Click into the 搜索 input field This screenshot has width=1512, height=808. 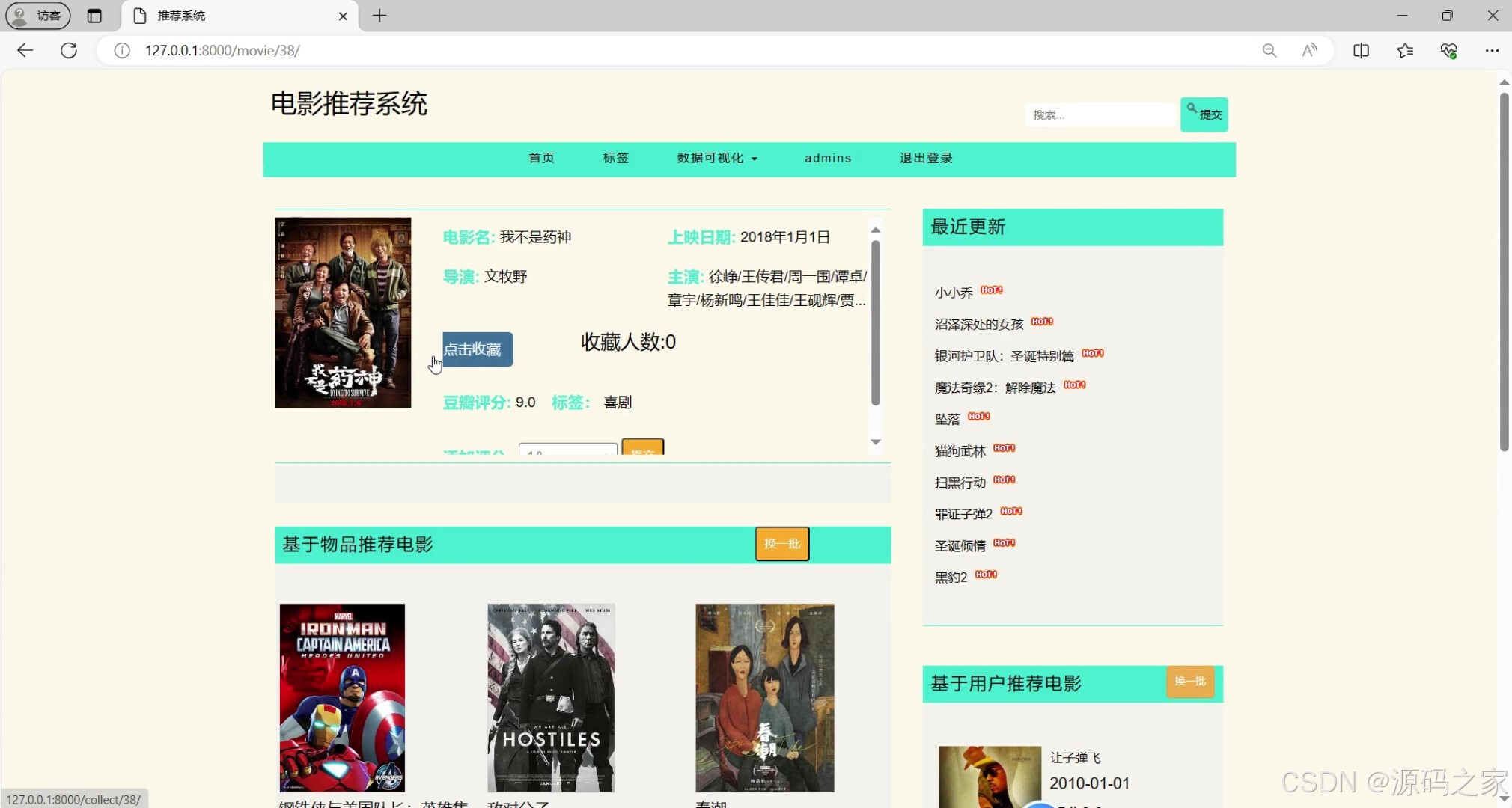point(1100,114)
